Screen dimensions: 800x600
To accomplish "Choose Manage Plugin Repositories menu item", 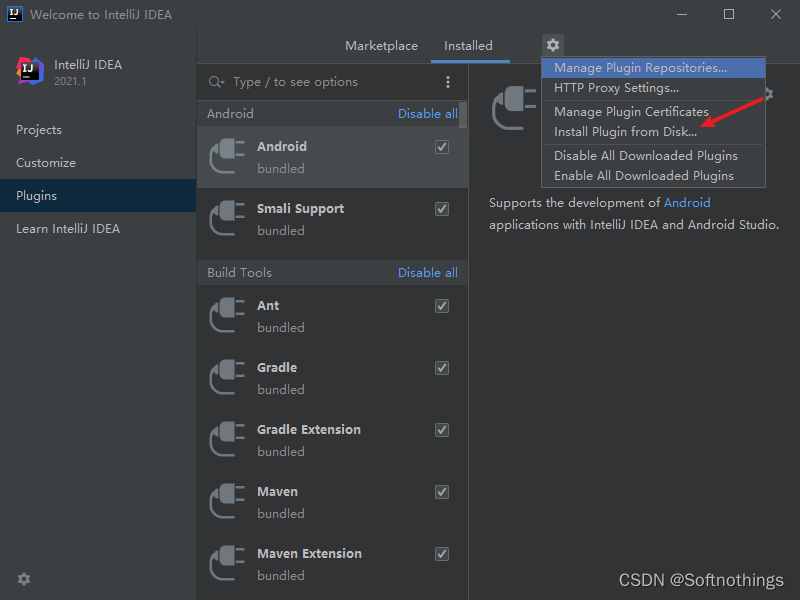I will [653, 68].
